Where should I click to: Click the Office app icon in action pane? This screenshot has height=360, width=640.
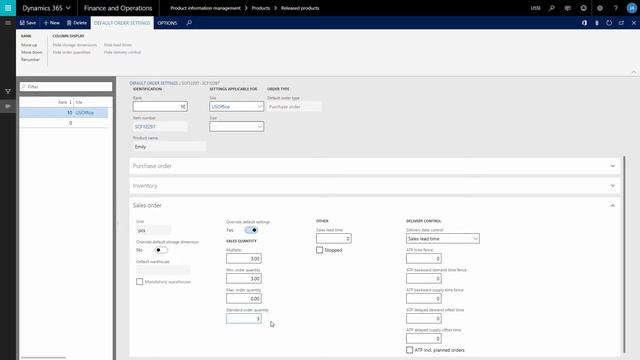pyautogui.click(x=584, y=23)
